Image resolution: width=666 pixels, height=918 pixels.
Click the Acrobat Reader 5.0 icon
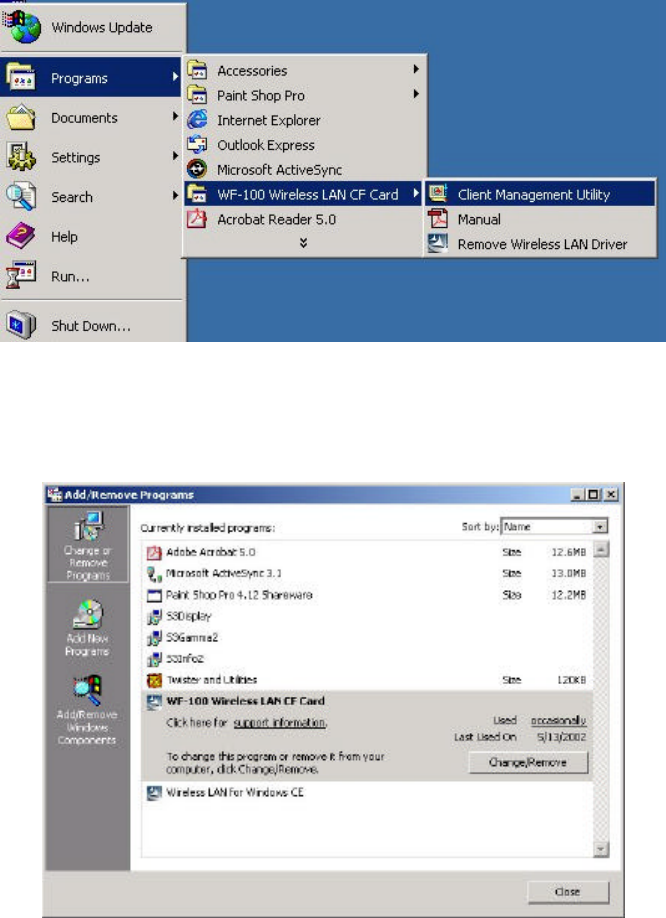point(197,219)
